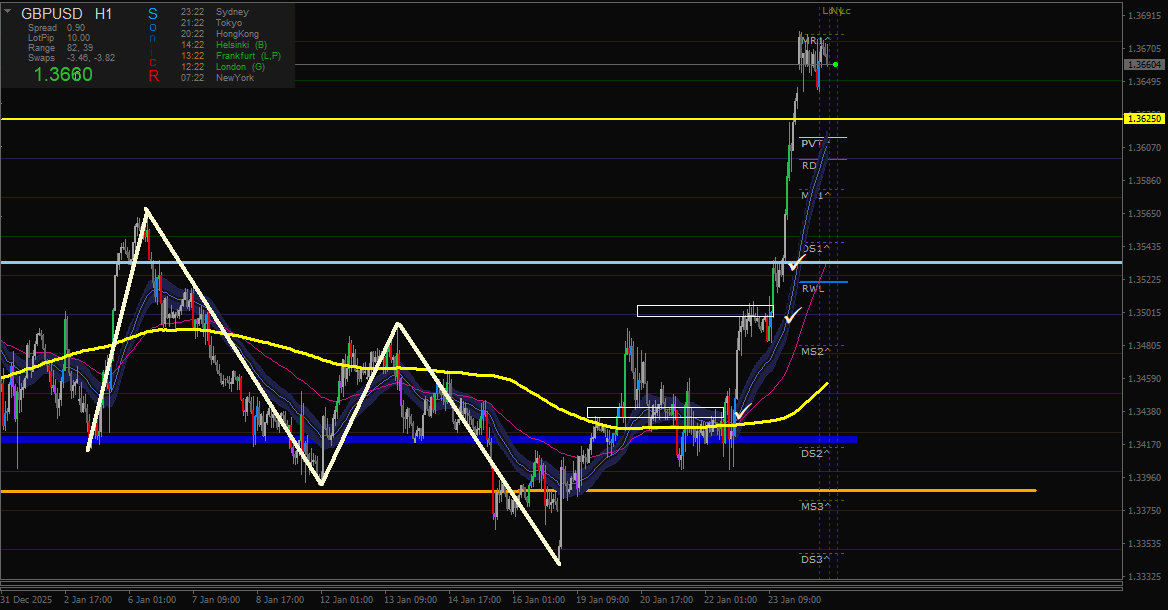Click the check mark on the light blue line
This screenshot has width=1168, height=610.
click(x=796, y=262)
